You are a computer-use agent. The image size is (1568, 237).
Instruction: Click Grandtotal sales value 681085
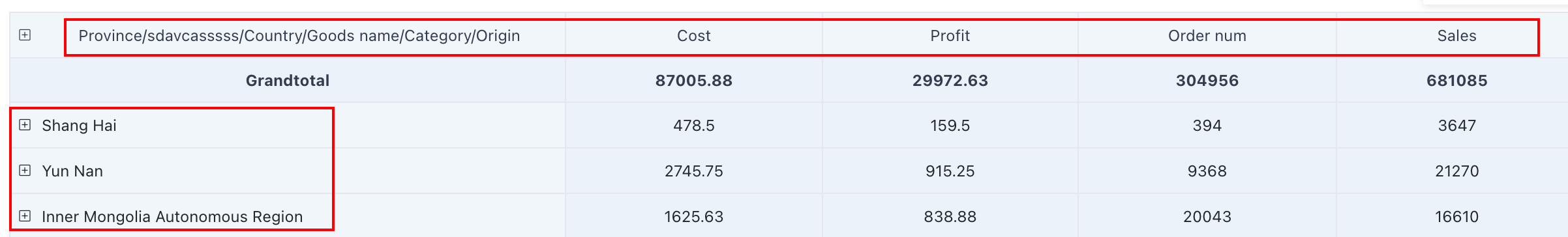tap(1456, 81)
